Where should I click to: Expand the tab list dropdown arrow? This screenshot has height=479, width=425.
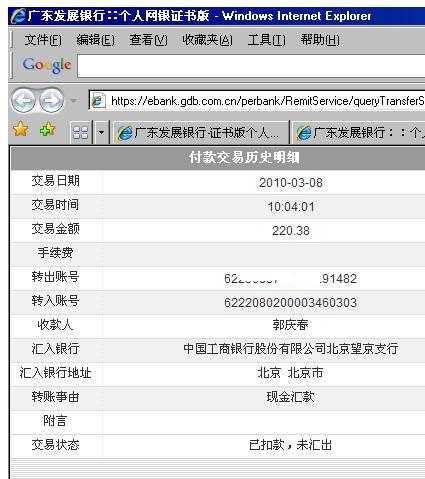pyautogui.click(x=101, y=133)
